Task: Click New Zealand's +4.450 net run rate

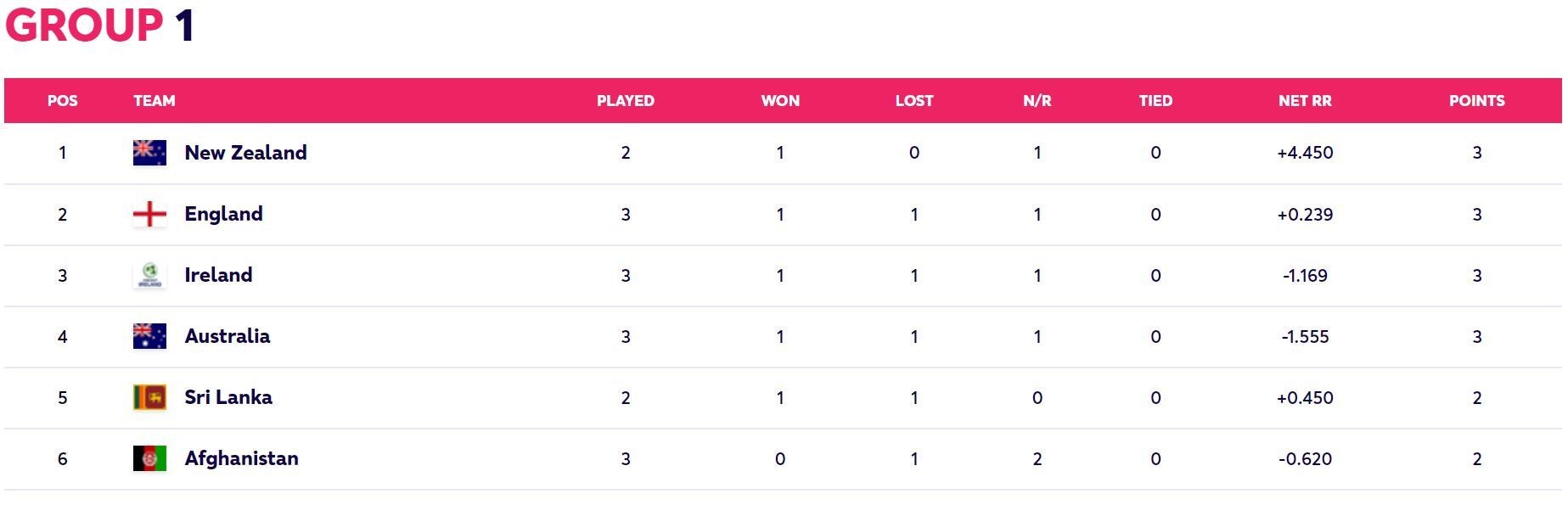Action: click(x=1305, y=153)
